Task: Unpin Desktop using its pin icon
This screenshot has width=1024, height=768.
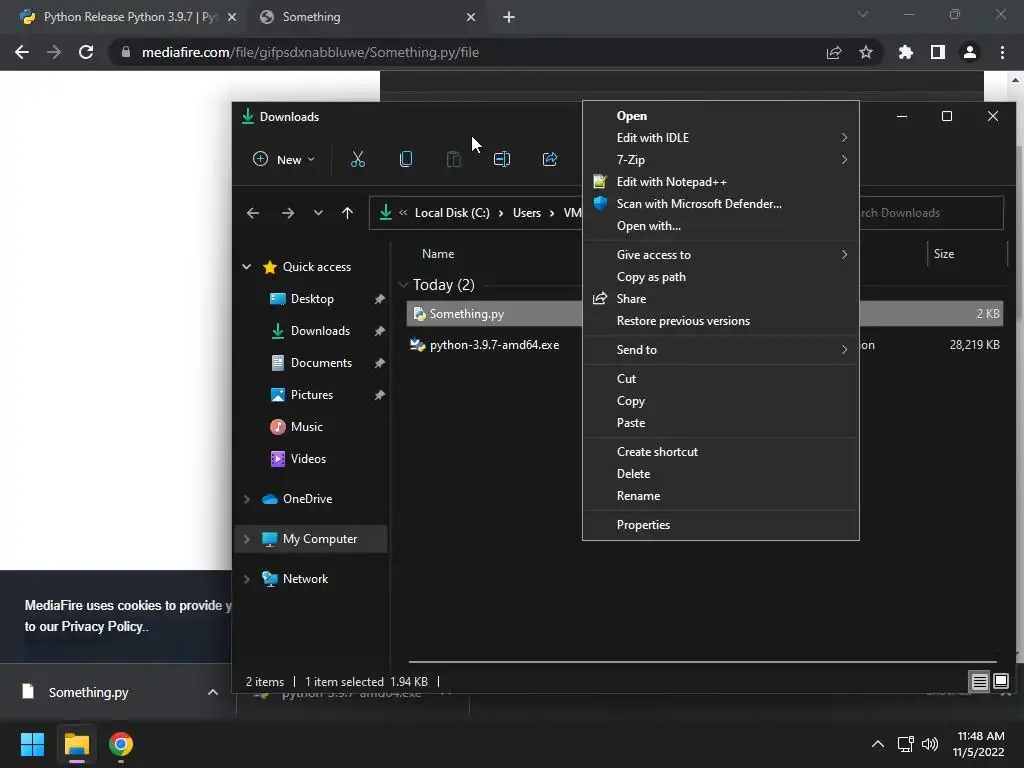Action: tap(379, 299)
